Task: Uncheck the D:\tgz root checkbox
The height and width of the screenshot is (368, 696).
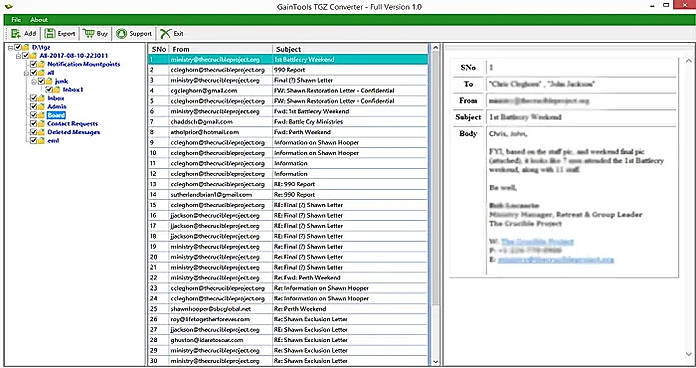Action: click(18, 47)
